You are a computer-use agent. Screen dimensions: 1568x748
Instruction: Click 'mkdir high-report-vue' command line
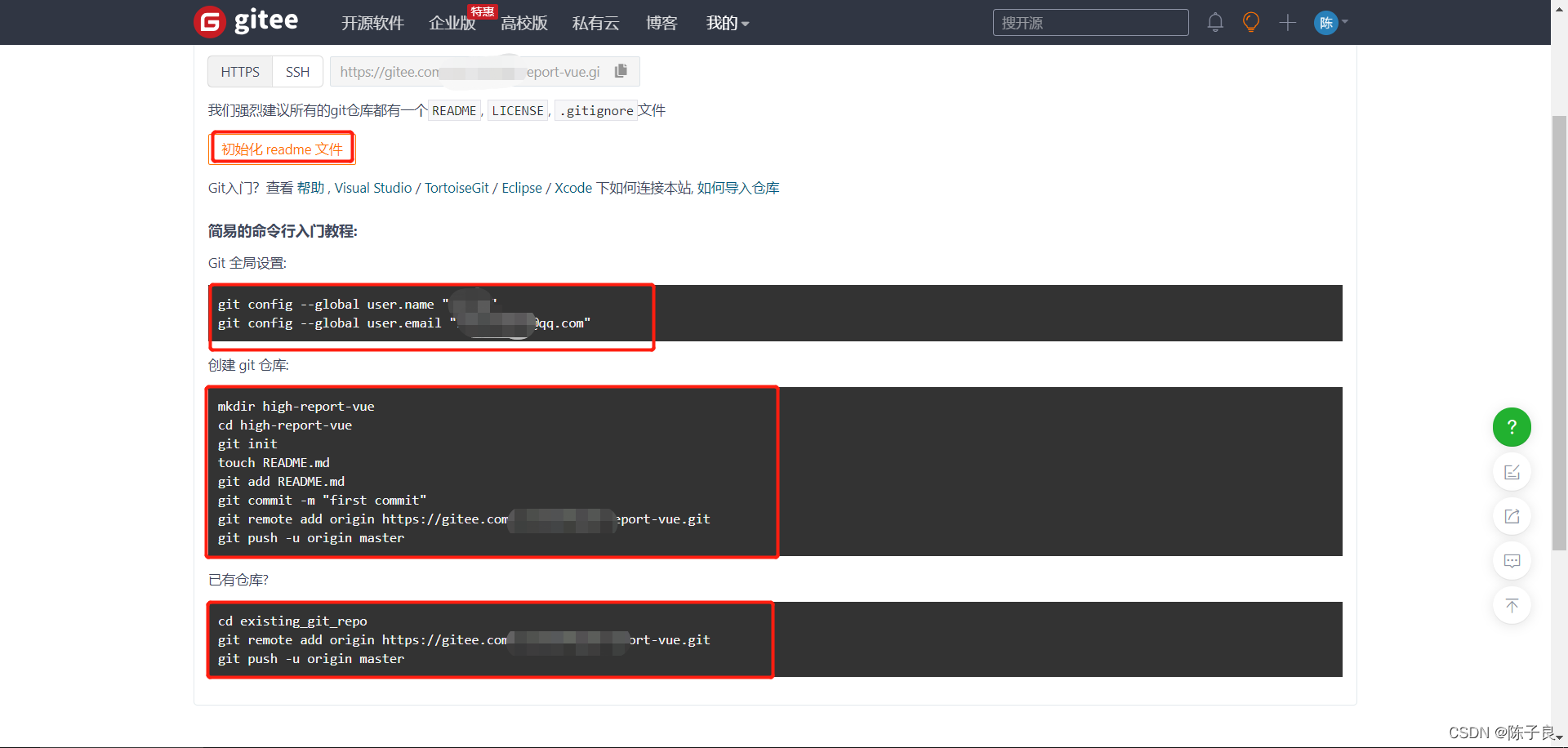pyautogui.click(x=296, y=406)
